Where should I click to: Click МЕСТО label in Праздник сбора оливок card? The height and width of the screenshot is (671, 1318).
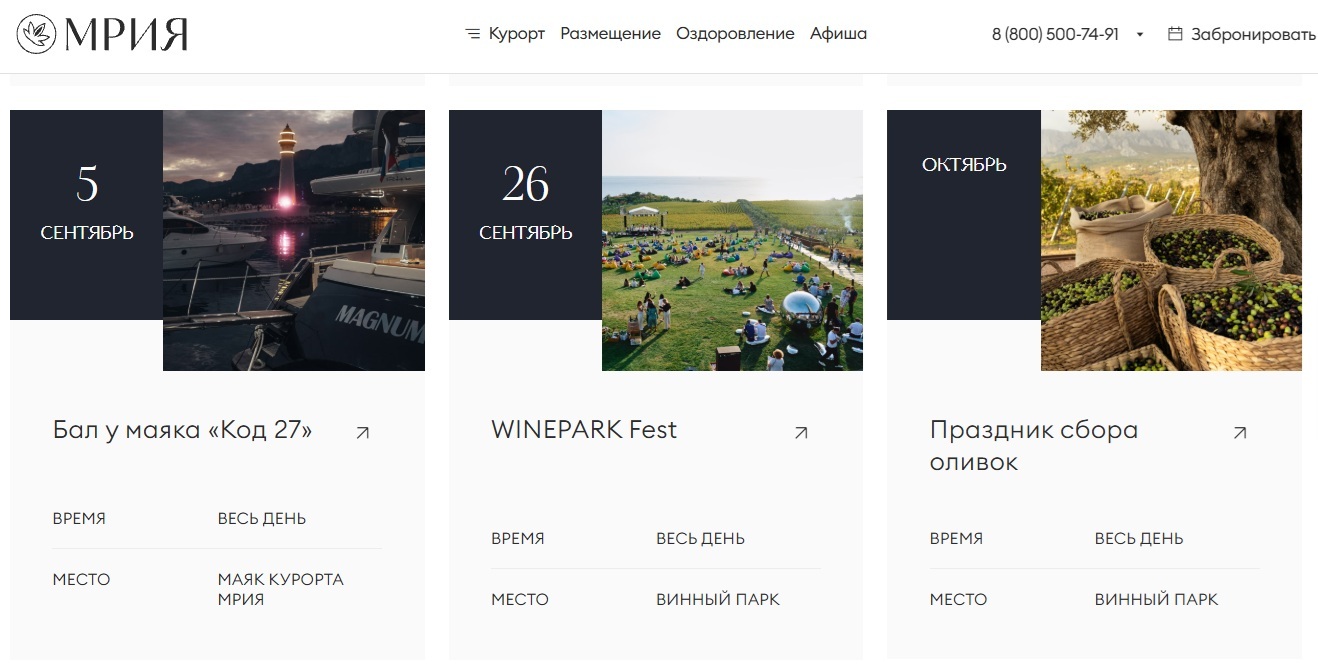coord(958,600)
